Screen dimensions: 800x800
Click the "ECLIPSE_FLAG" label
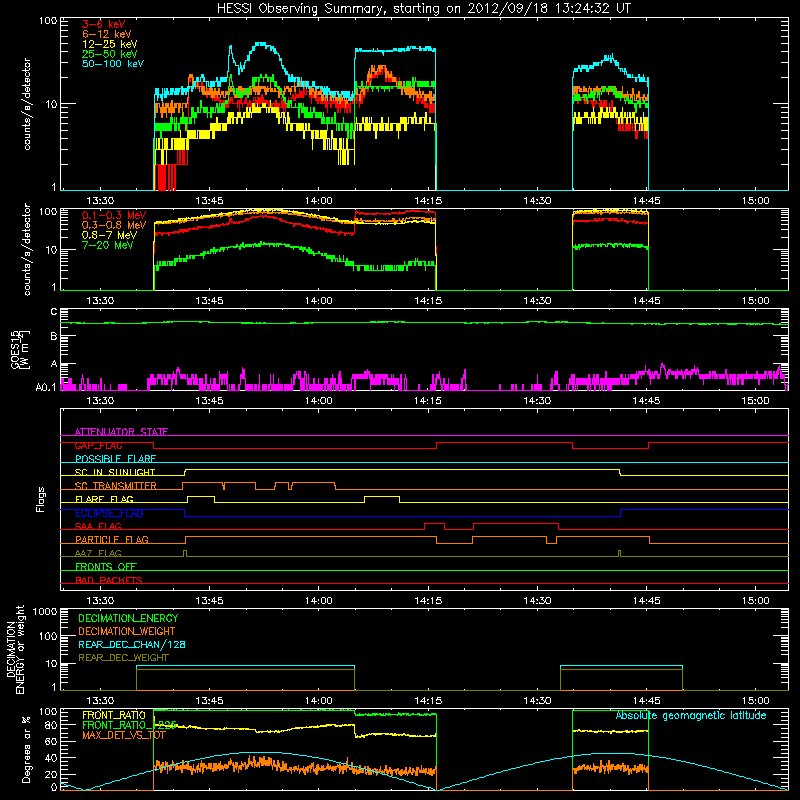109,513
